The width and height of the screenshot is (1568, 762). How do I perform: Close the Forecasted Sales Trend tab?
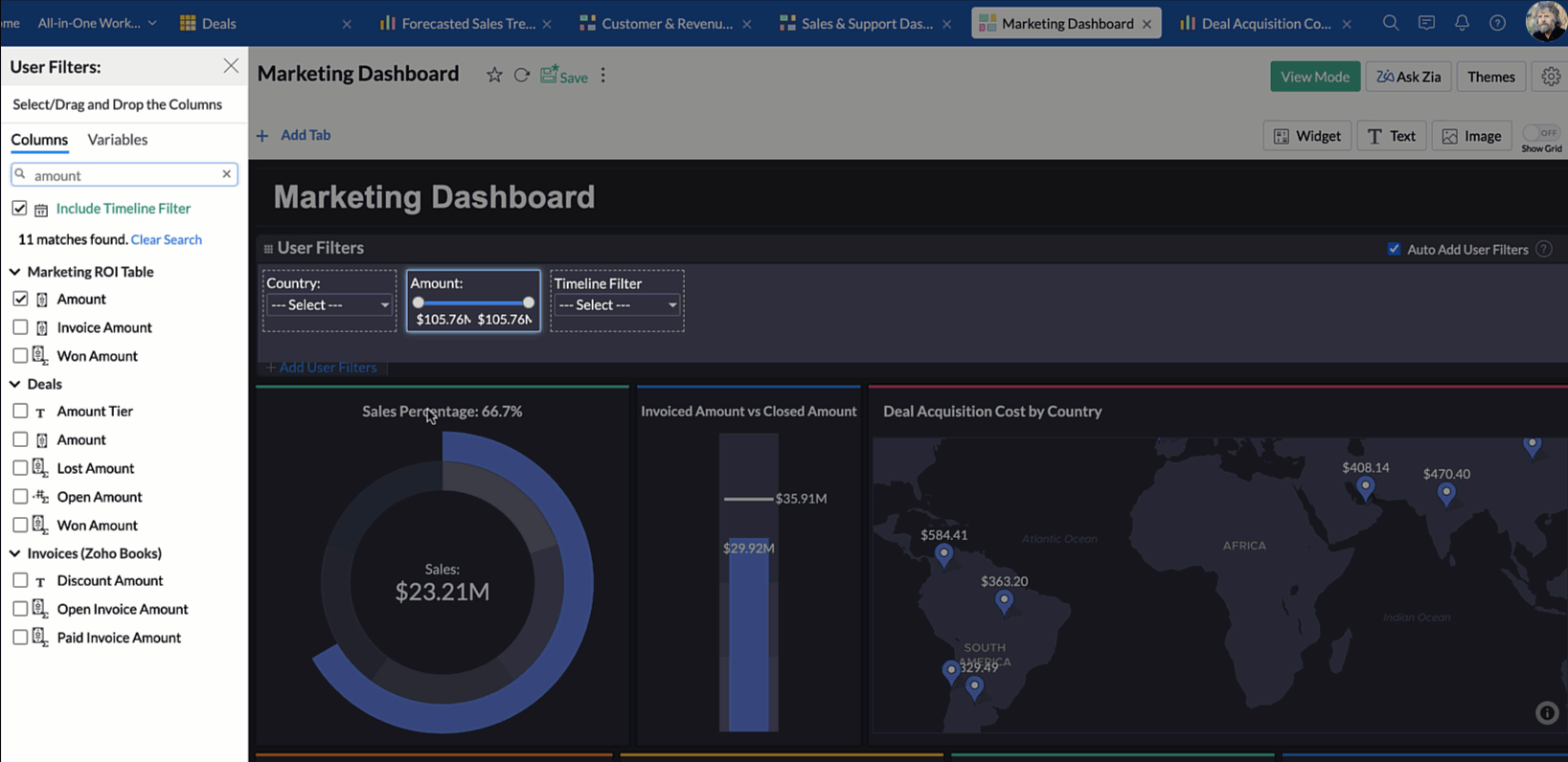[x=547, y=24]
